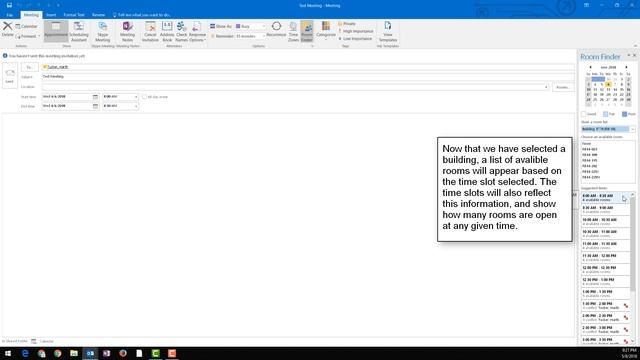Set High Importance flag
The image size is (640, 360).
point(356,31)
